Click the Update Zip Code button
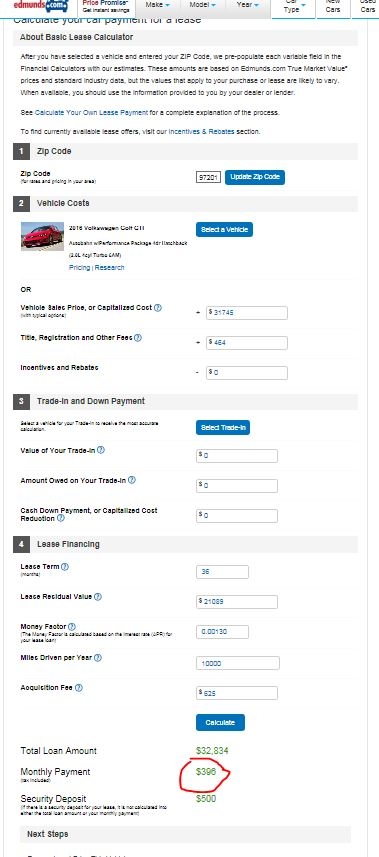Viewport: 379px width, 857px height. coord(255,177)
